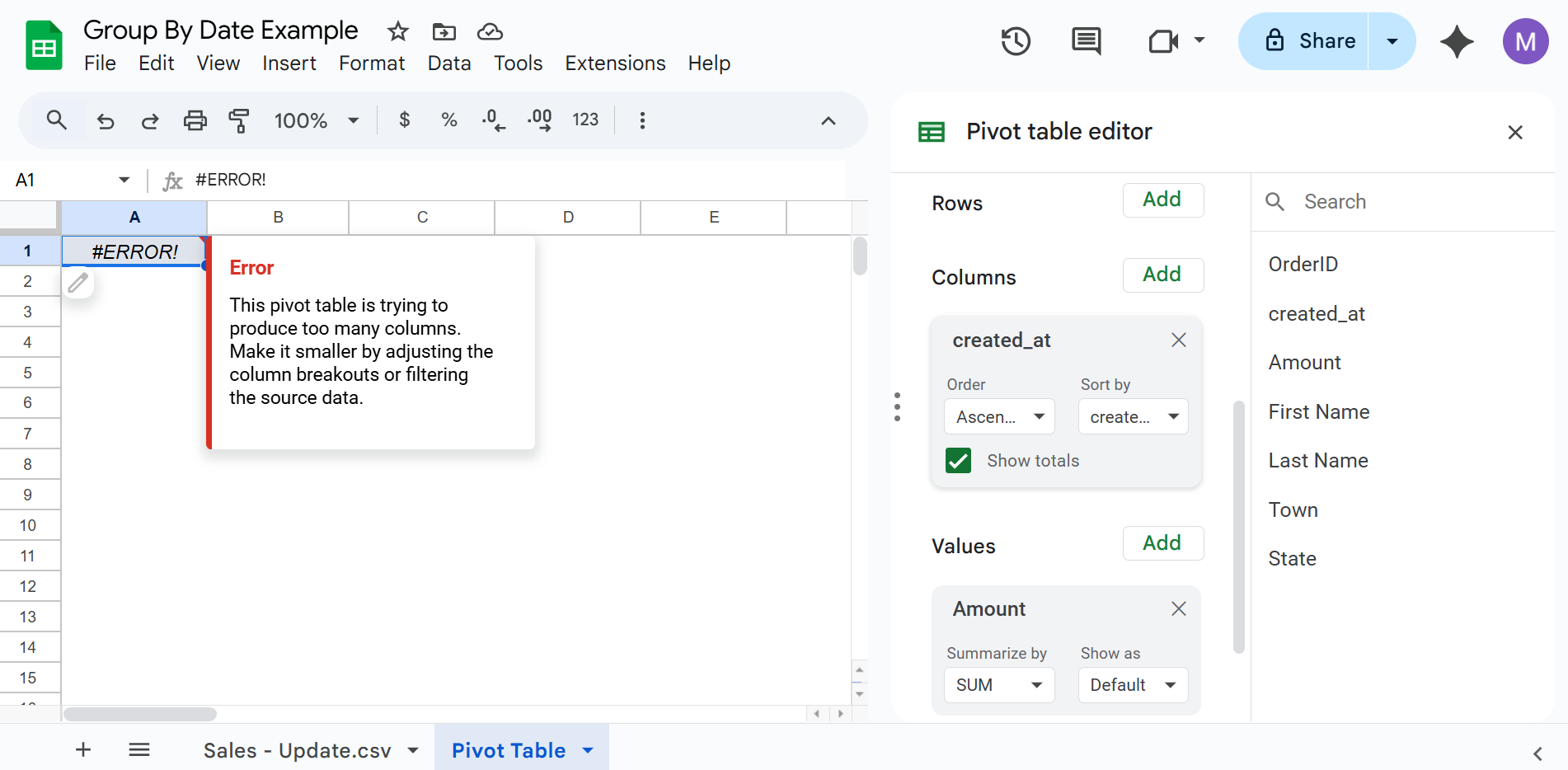Image resolution: width=1568 pixels, height=770 pixels.
Task: Search within the spreadsheet
Action: pyautogui.click(x=57, y=120)
